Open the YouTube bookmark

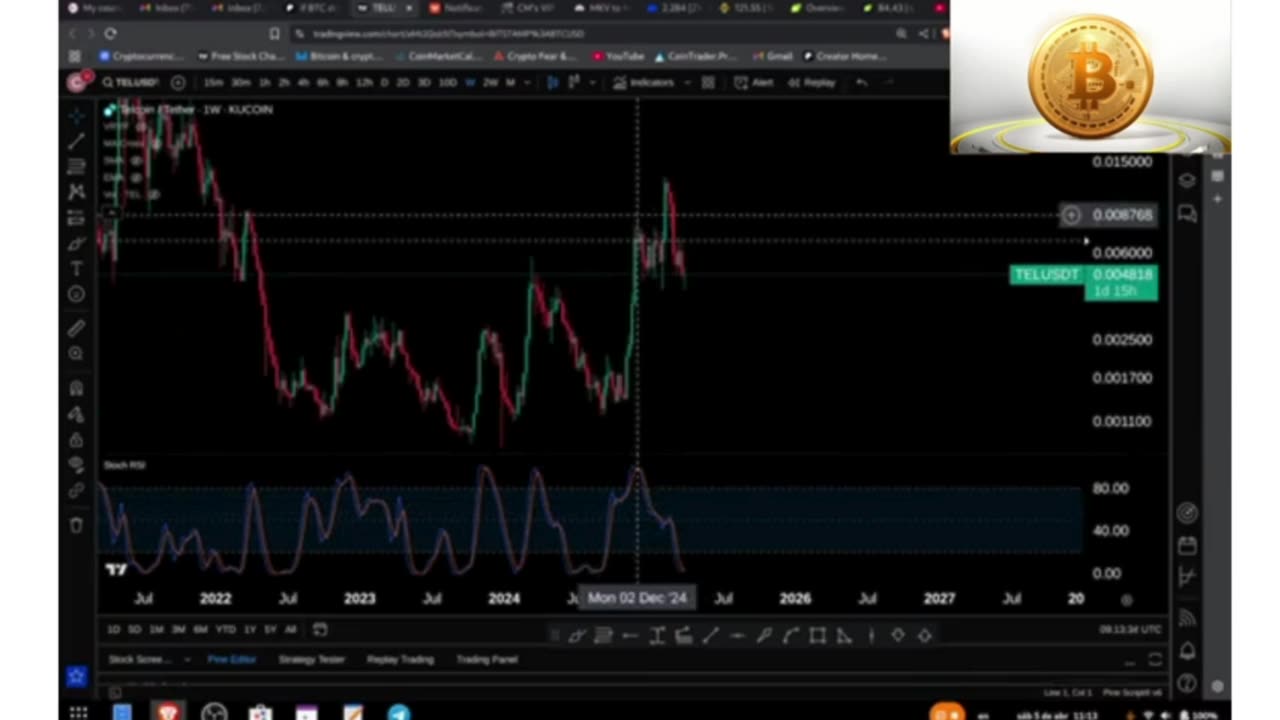click(617, 56)
